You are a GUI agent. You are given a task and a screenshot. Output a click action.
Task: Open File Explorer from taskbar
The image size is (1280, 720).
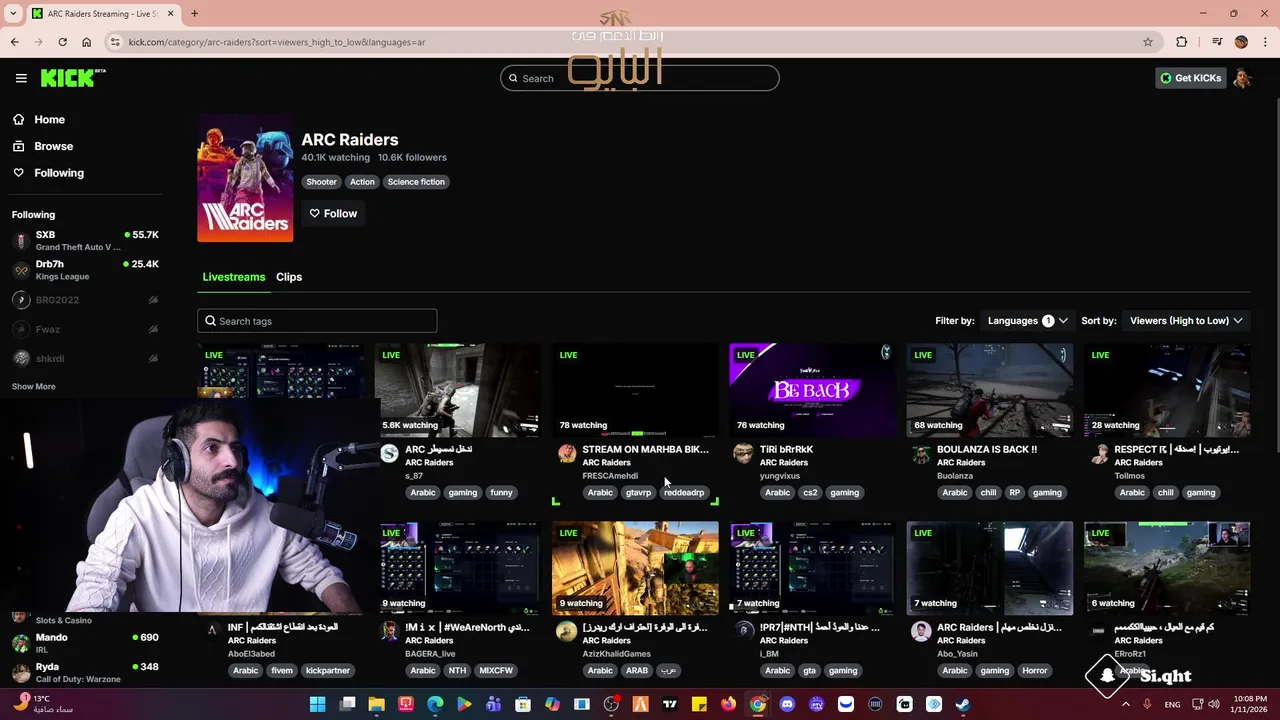pos(376,705)
